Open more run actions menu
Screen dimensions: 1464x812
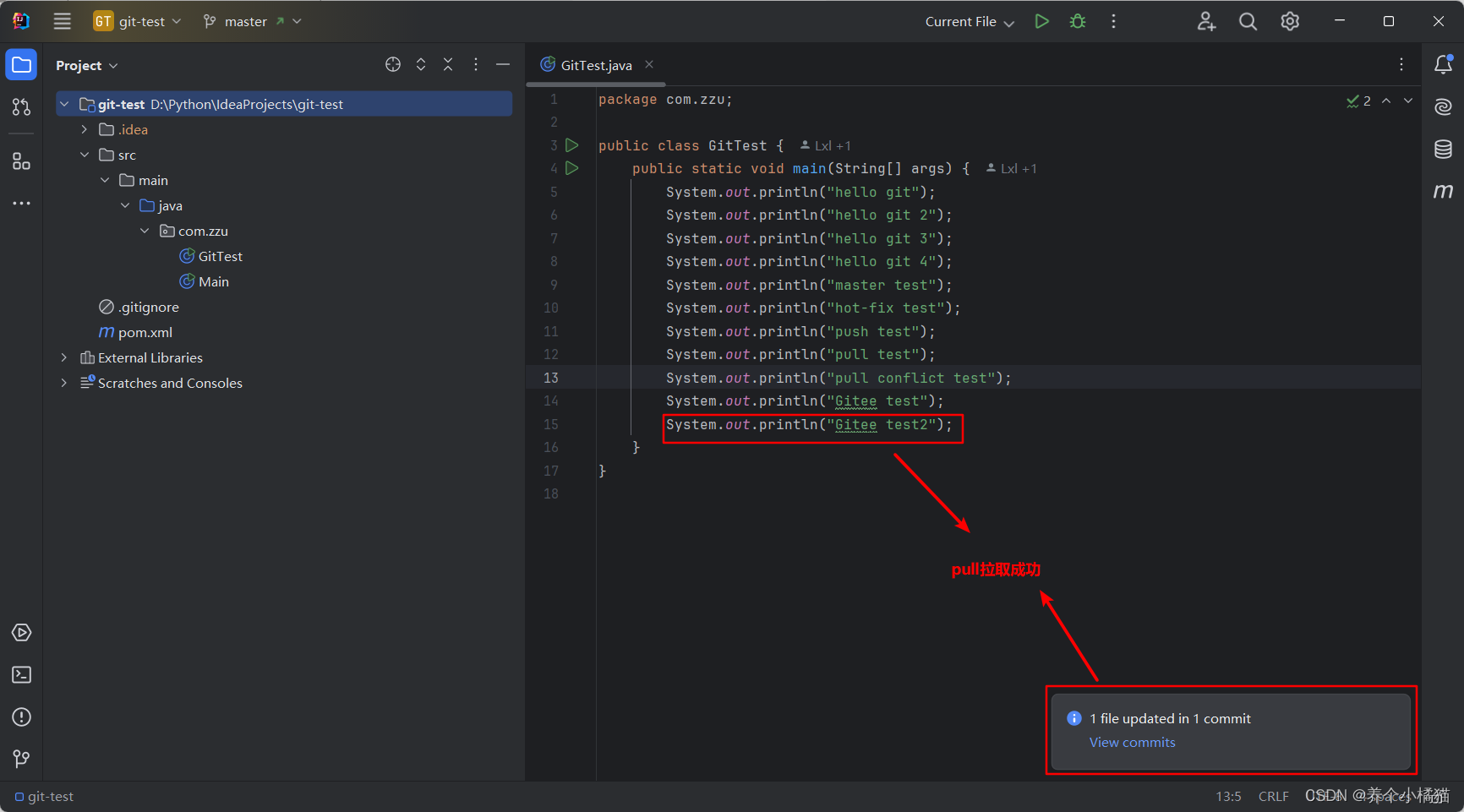[1113, 21]
